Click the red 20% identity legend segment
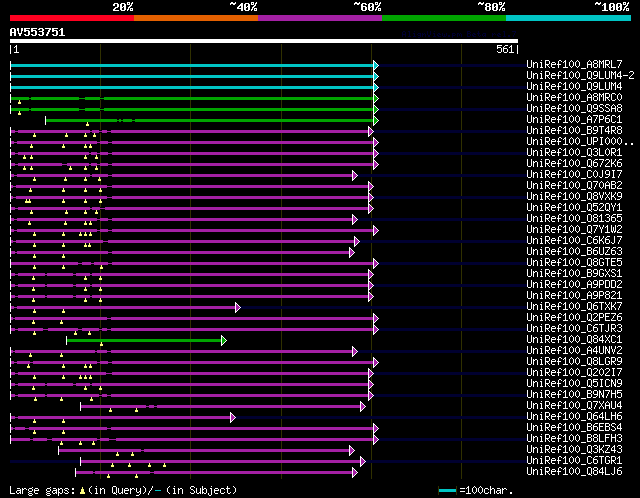The image size is (640, 498). tap(72, 18)
